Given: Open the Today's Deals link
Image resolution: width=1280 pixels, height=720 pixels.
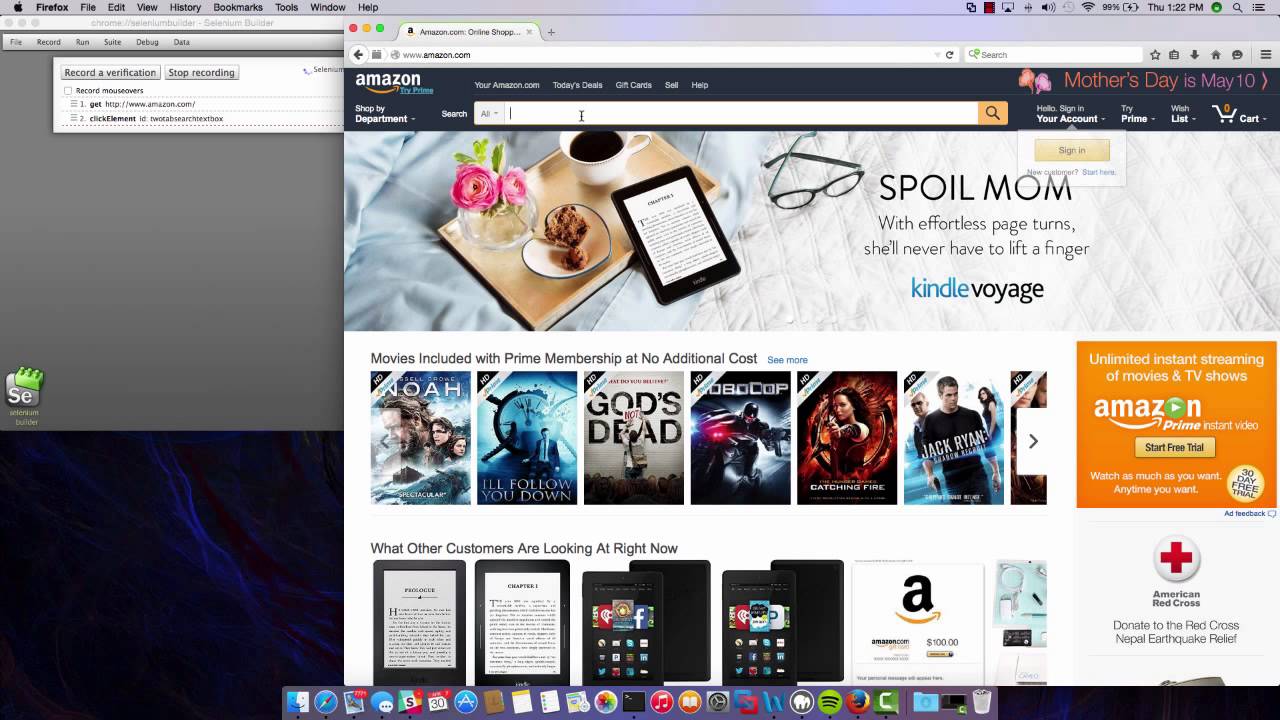Looking at the screenshot, I should [577, 85].
